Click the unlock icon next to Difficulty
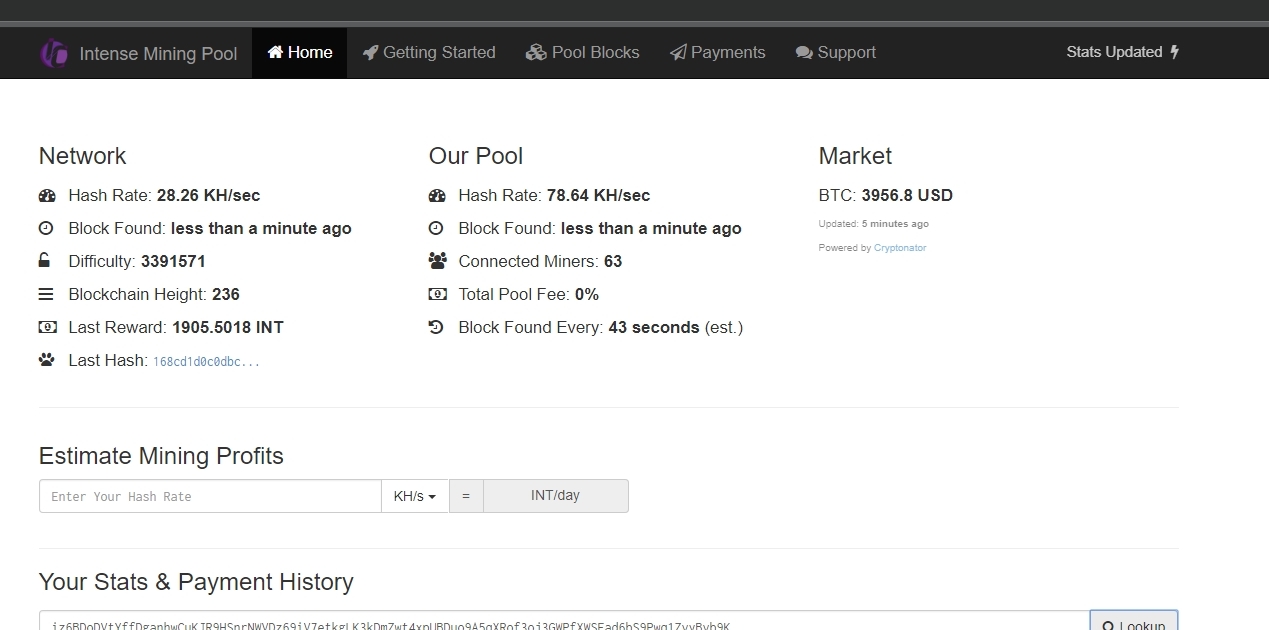1269x630 pixels. (x=45, y=261)
